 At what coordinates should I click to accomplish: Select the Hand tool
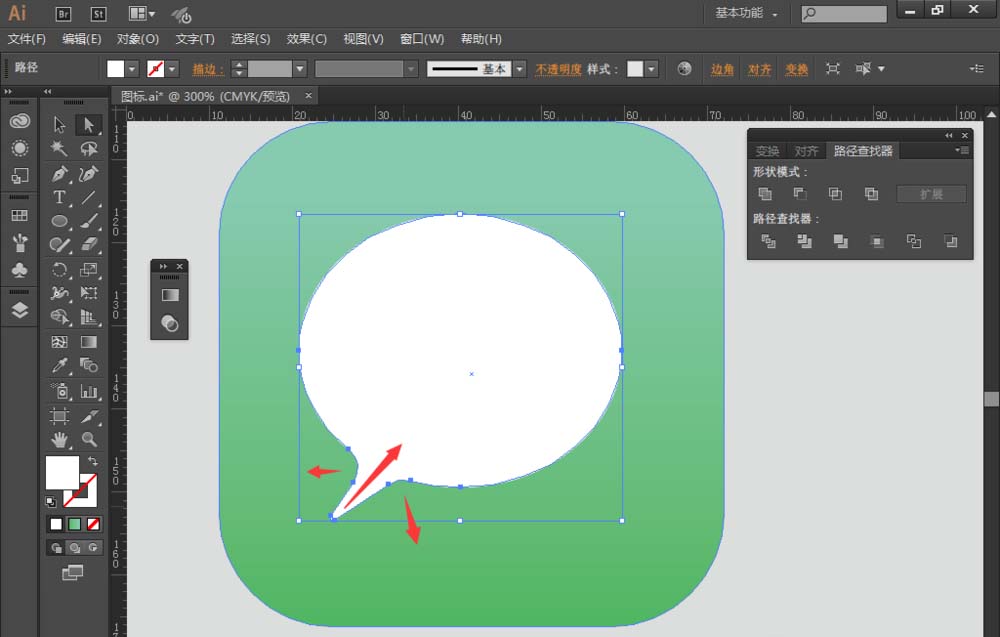pyautogui.click(x=60, y=440)
